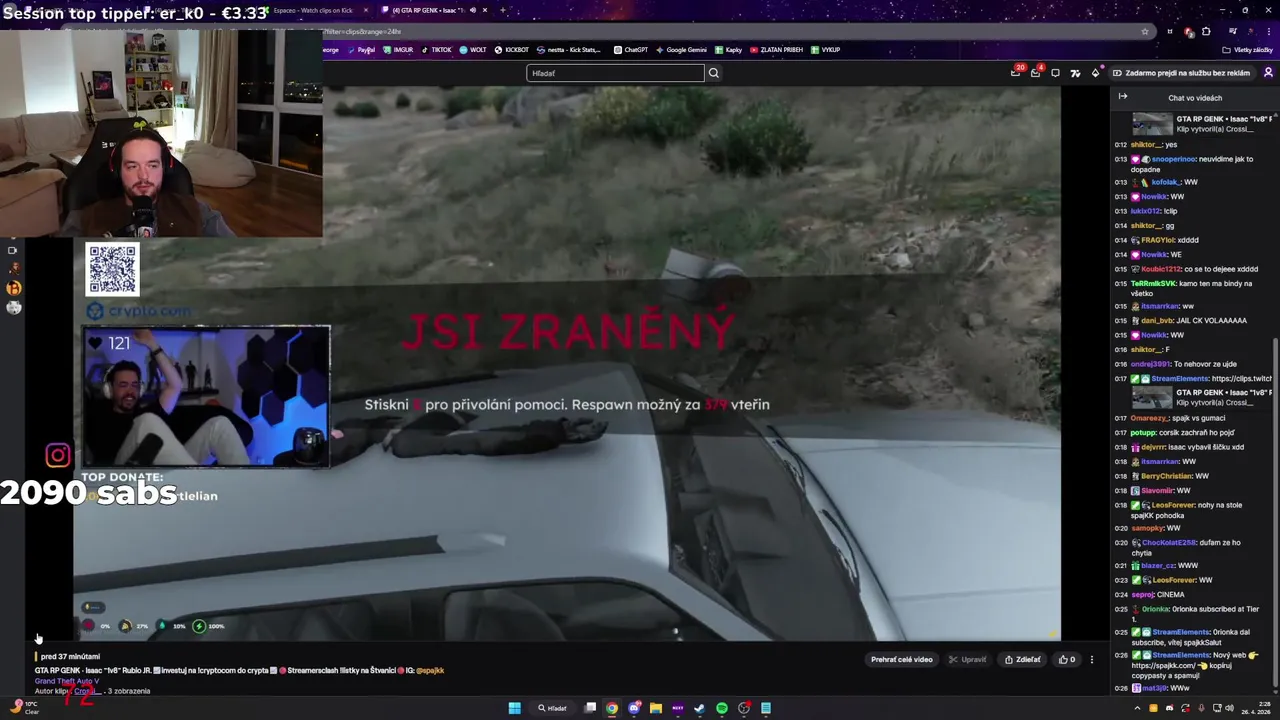The height and width of the screenshot is (720, 1280).
Task: Click the search magnifier button next to Hľadať
Action: click(713, 73)
